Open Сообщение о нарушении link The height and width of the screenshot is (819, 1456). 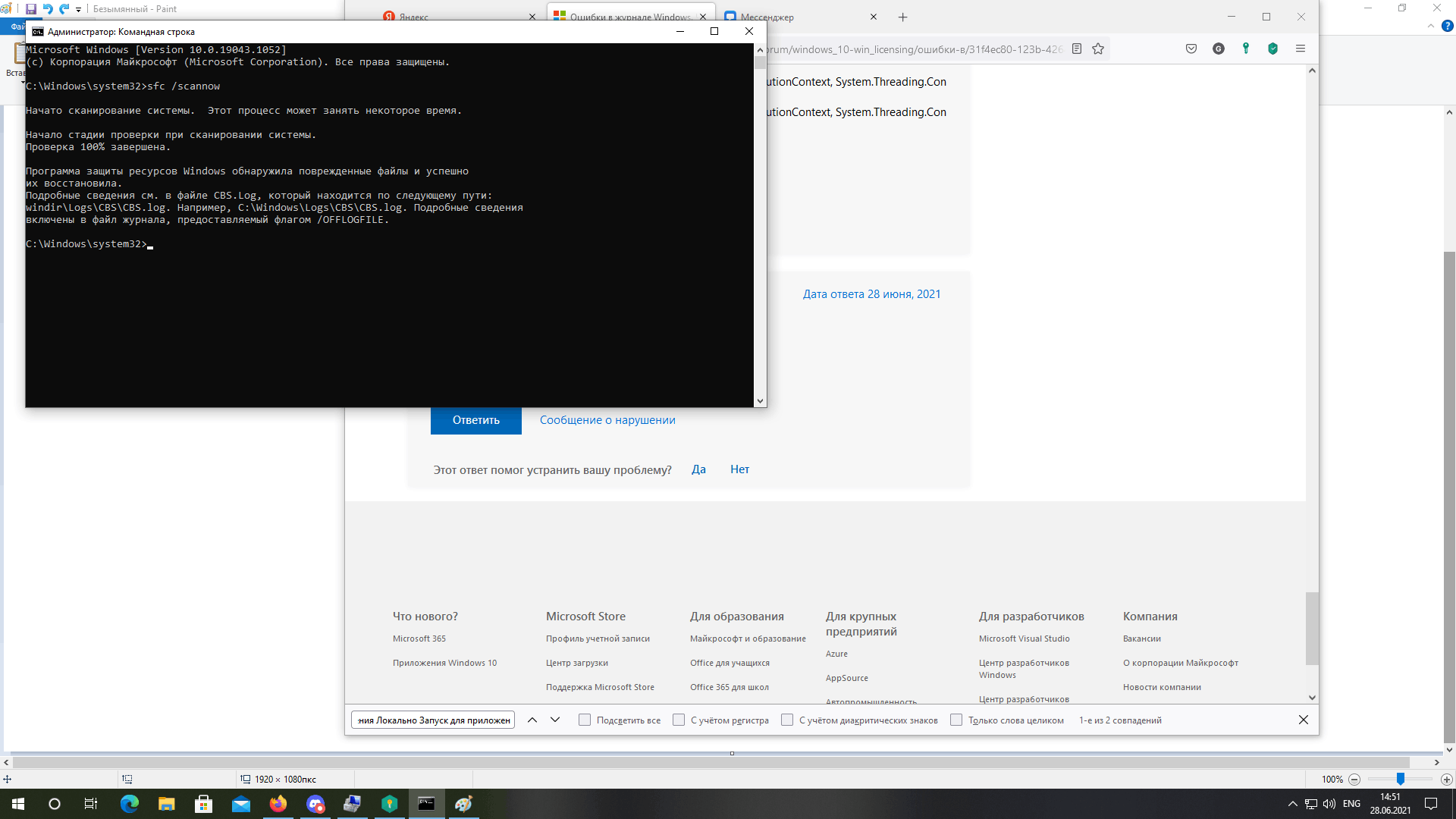607,420
